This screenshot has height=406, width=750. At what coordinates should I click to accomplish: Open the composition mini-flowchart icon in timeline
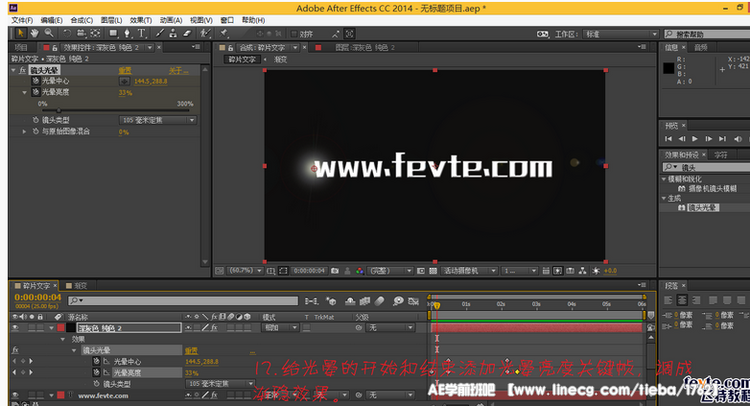coord(311,301)
